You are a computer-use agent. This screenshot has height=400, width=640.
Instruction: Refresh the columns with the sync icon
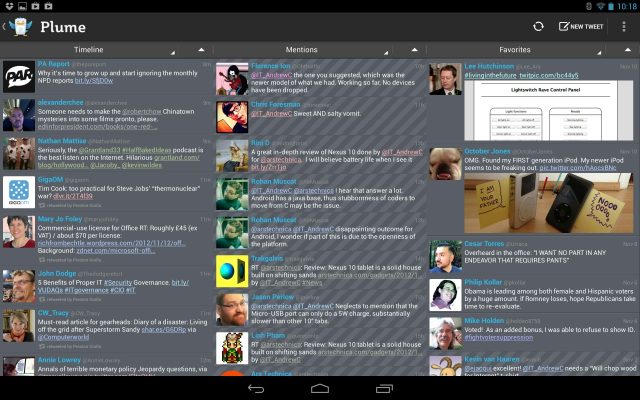tap(538, 27)
